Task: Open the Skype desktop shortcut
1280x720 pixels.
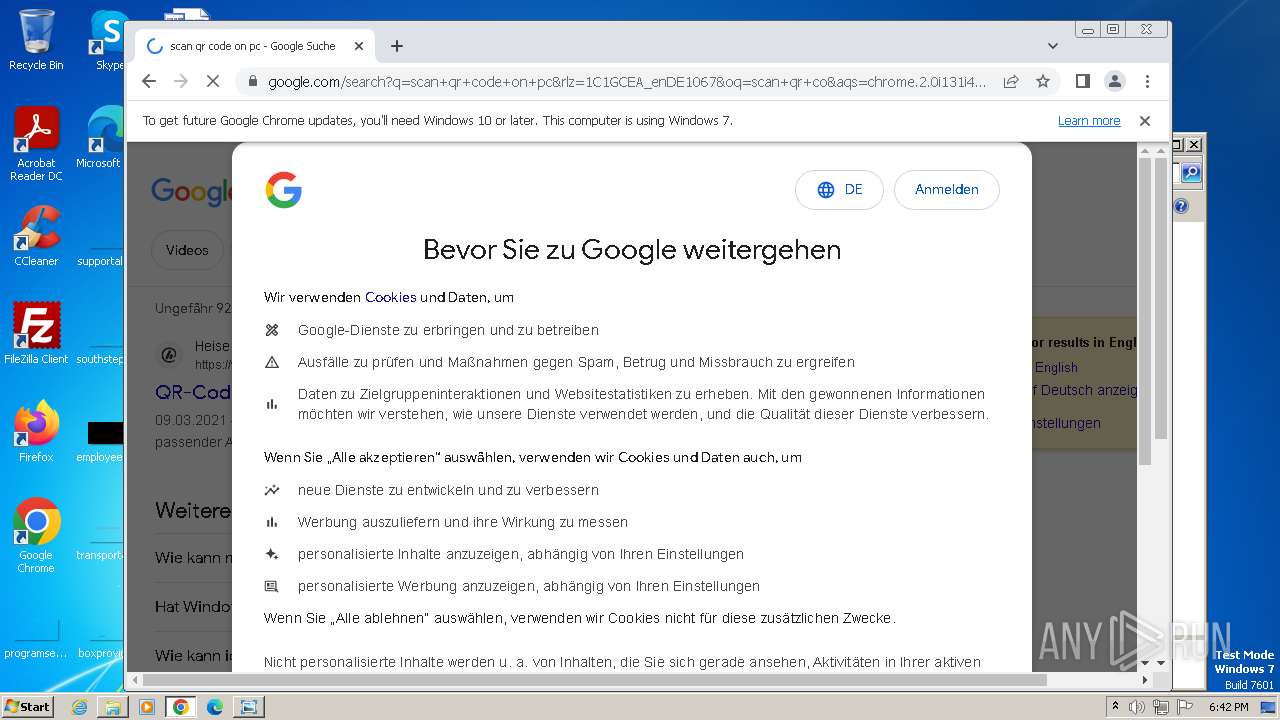Action: click(x=108, y=40)
